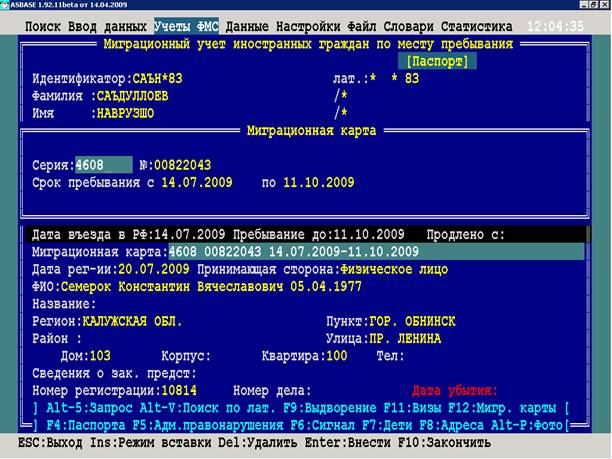
Task: Open the Настройки menu
Action: [x=315, y=23]
